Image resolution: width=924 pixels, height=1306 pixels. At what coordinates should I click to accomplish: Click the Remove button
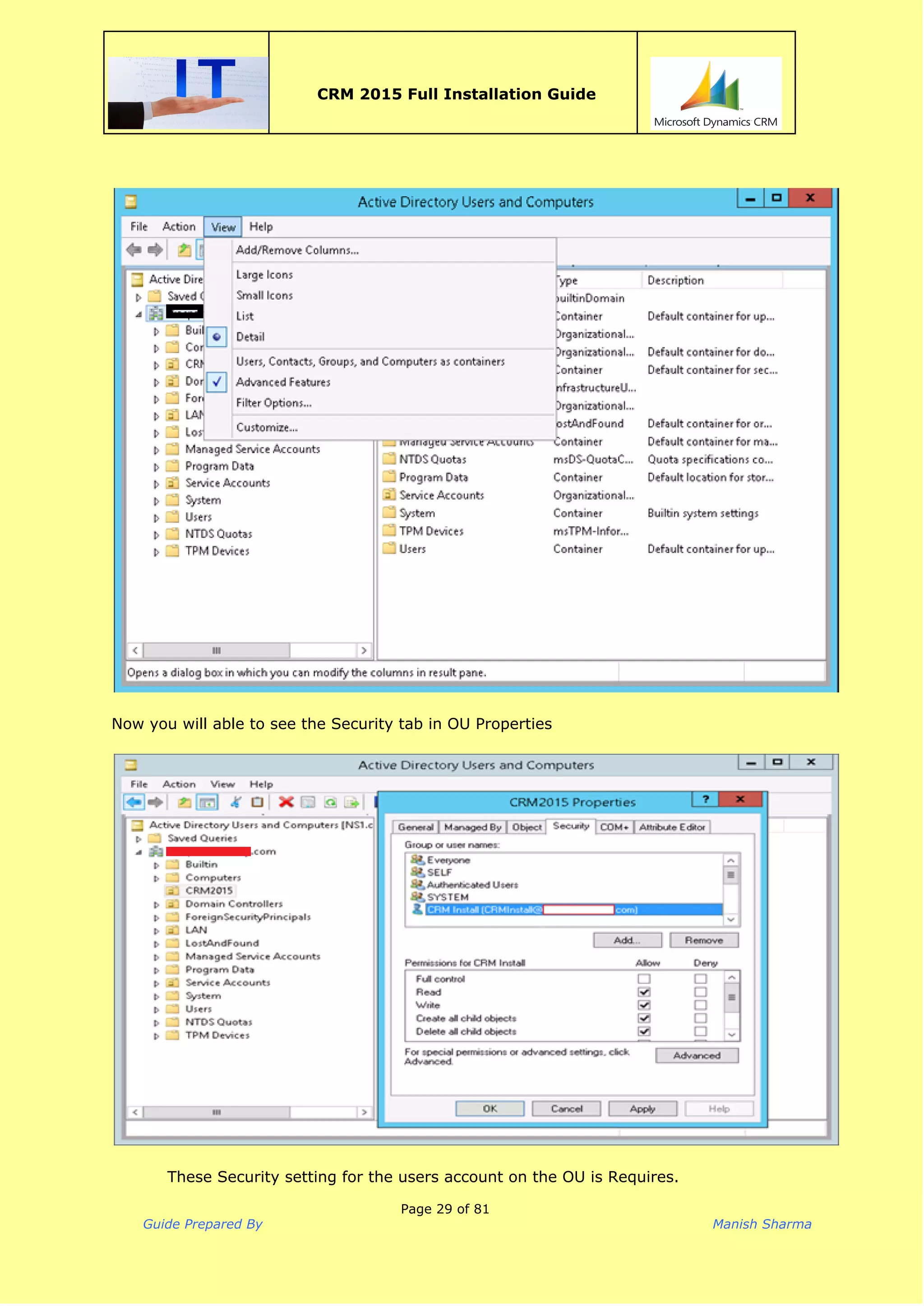pyautogui.click(x=704, y=940)
